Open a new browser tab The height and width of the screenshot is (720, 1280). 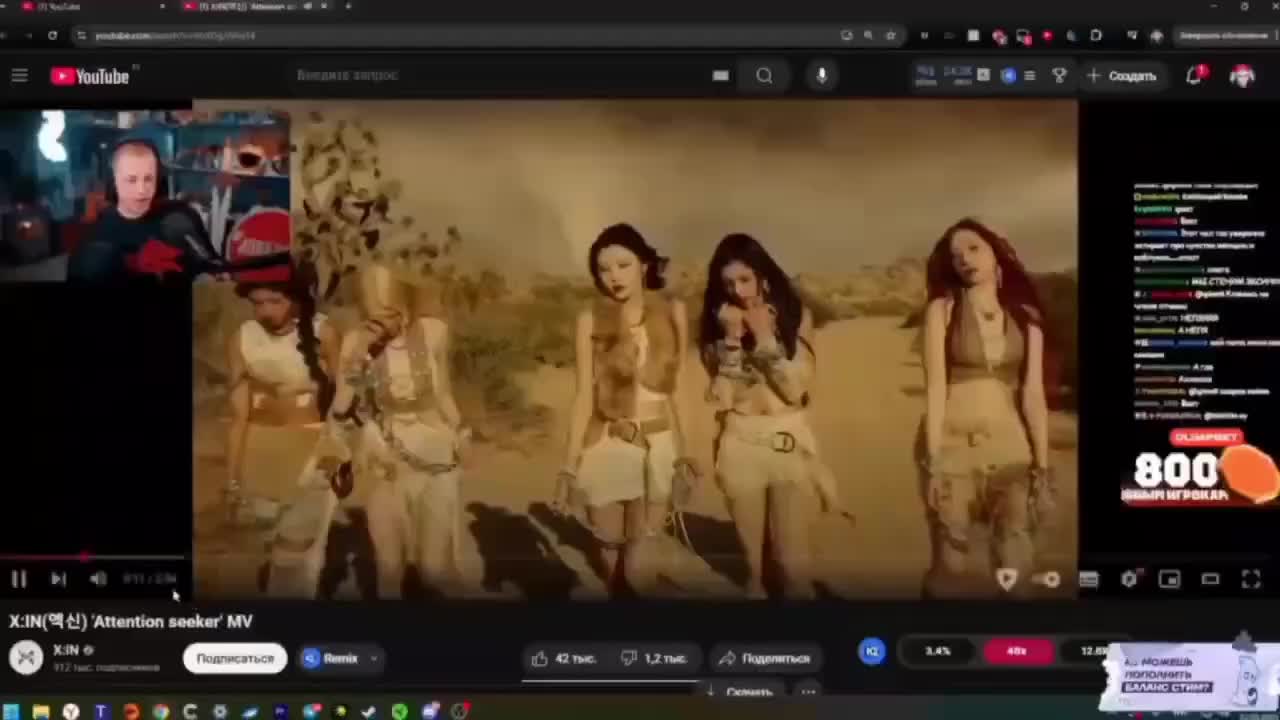[x=348, y=7]
